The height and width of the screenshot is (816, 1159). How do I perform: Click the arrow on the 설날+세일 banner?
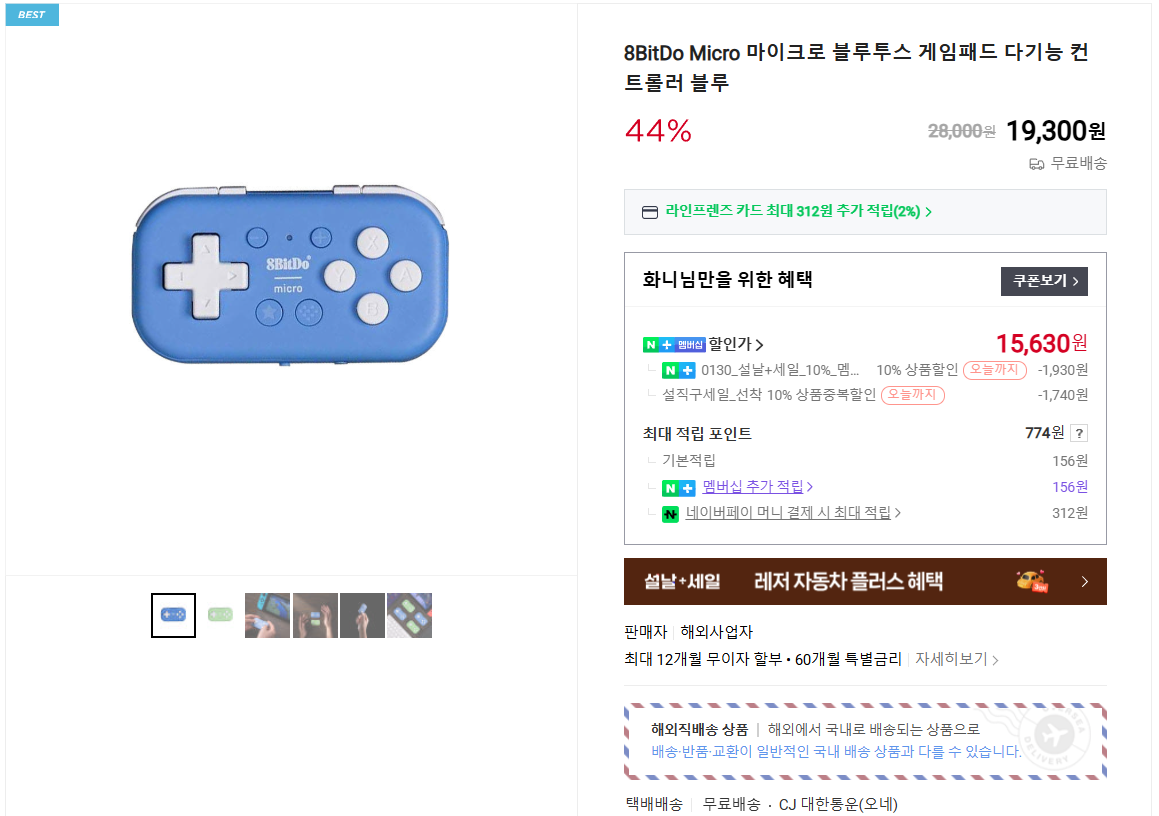coord(1084,582)
